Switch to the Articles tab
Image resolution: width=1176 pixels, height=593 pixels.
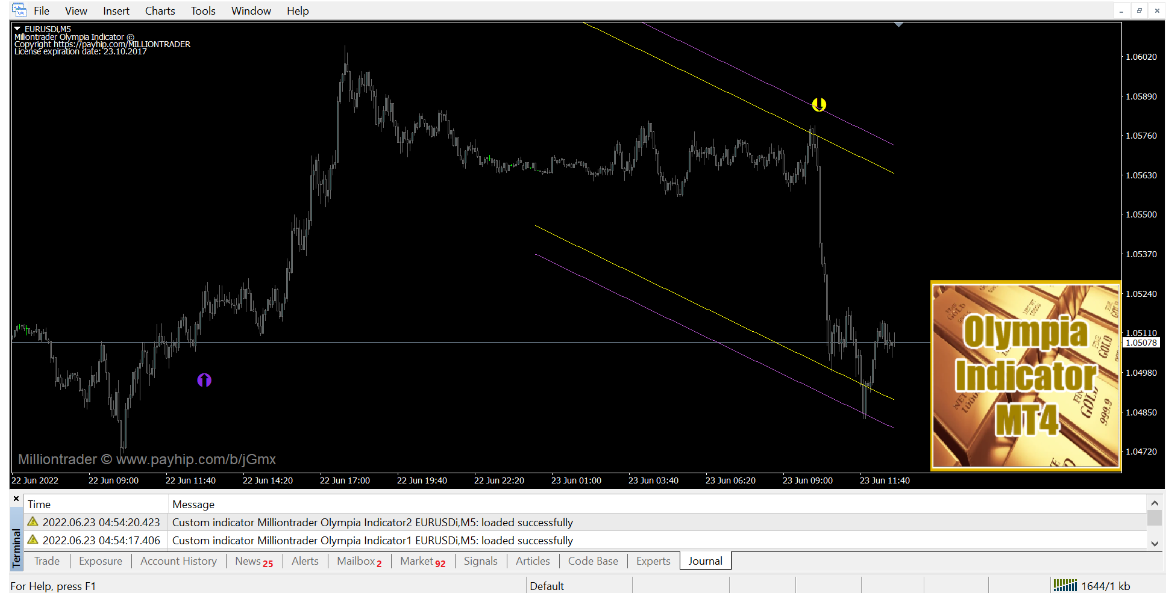pyautogui.click(x=532, y=561)
